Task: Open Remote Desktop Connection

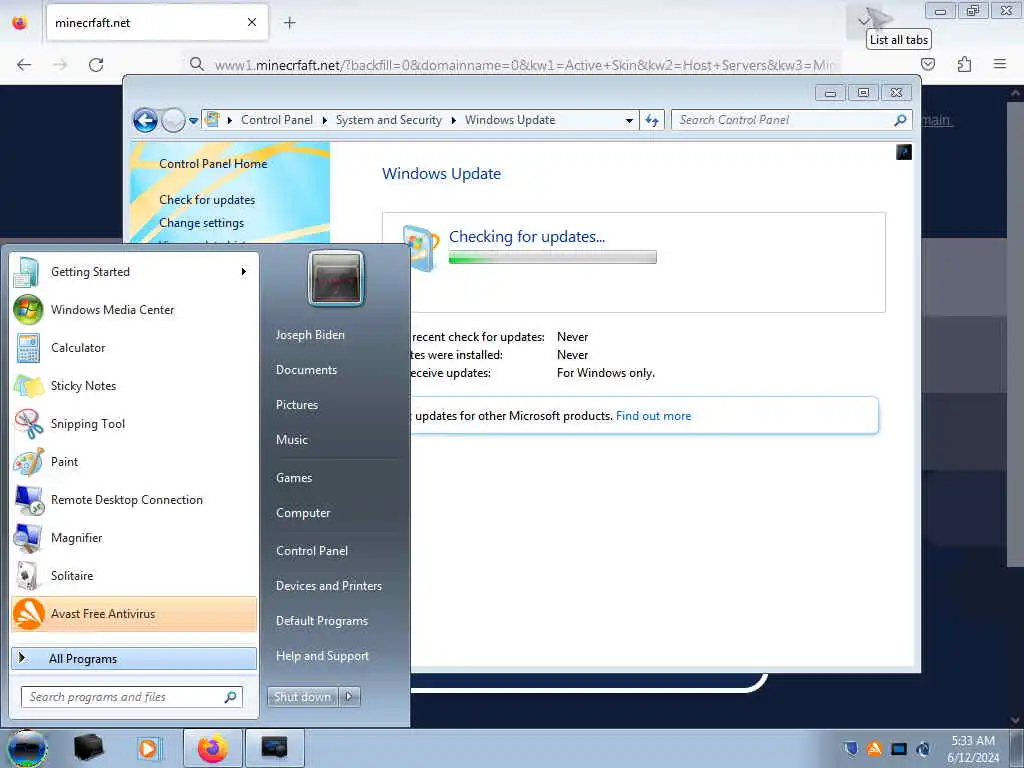Action: click(x=134, y=500)
